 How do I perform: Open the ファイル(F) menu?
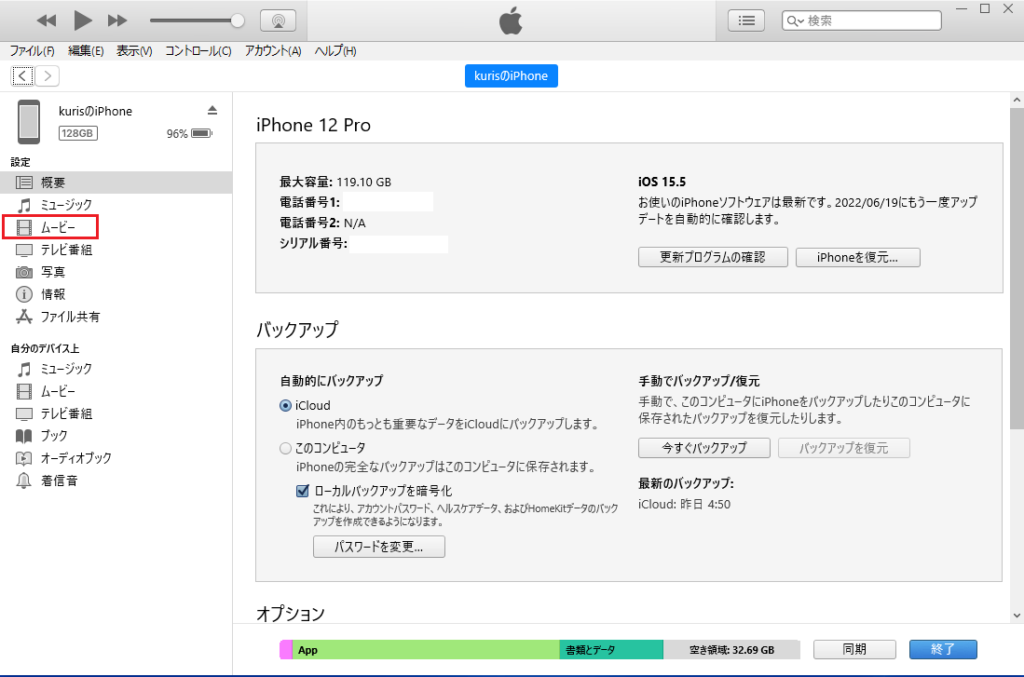pos(32,51)
